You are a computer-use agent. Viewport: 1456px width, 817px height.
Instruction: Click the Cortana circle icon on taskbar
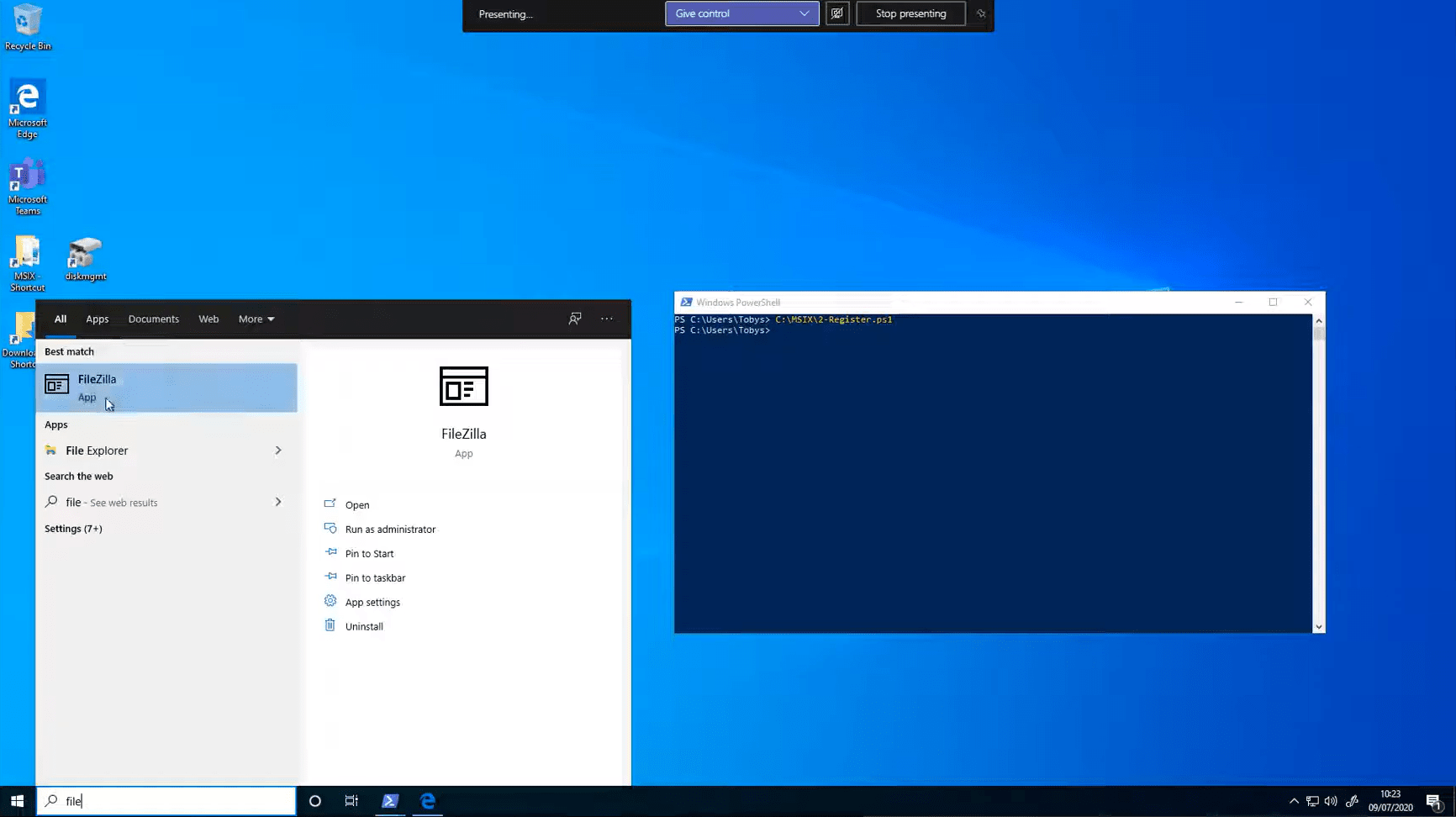point(315,801)
